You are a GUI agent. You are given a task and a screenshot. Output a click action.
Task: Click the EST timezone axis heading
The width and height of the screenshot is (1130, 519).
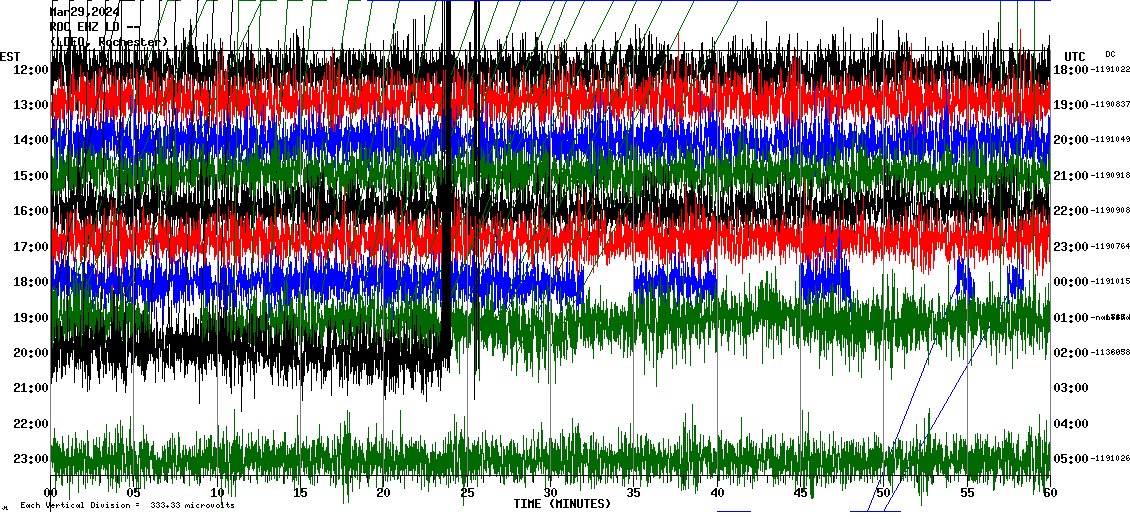(10, 56)
